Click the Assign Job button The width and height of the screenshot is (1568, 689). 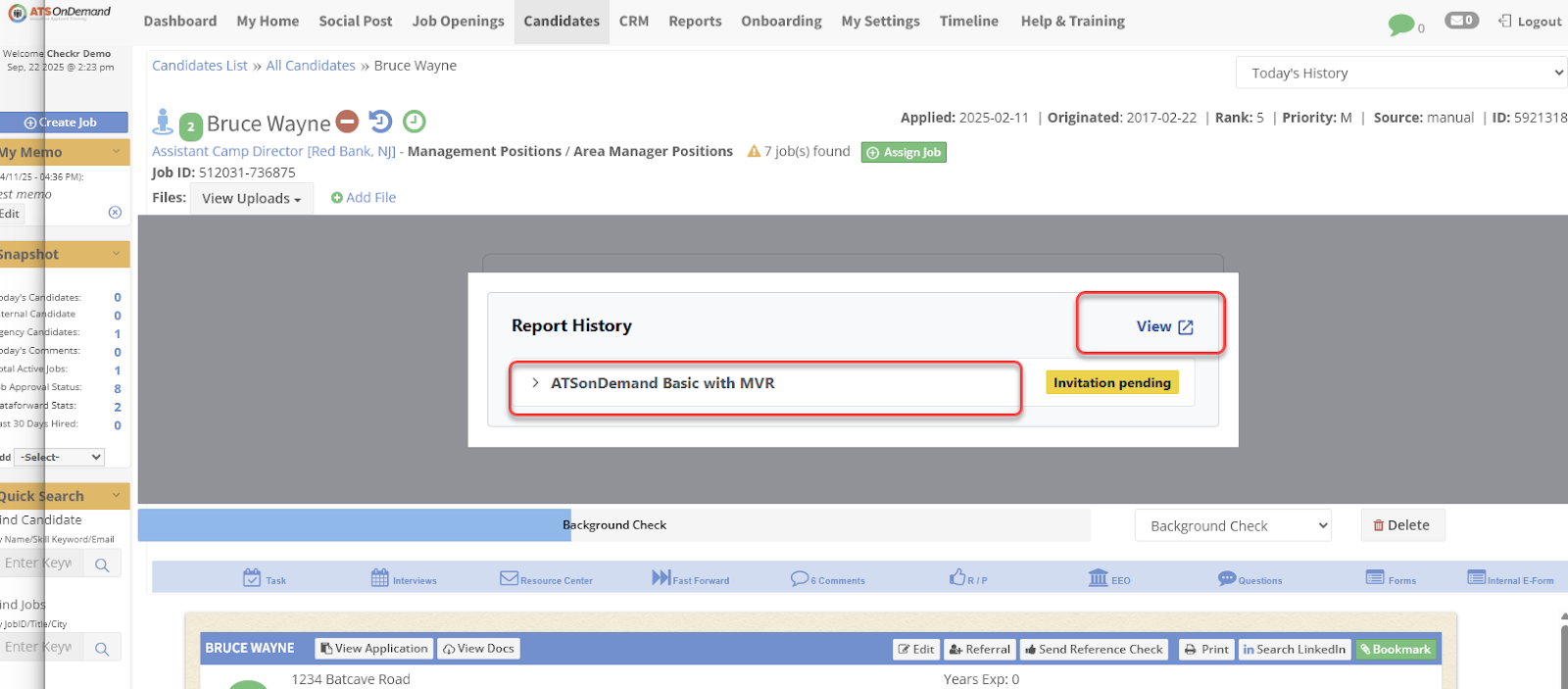904,152
